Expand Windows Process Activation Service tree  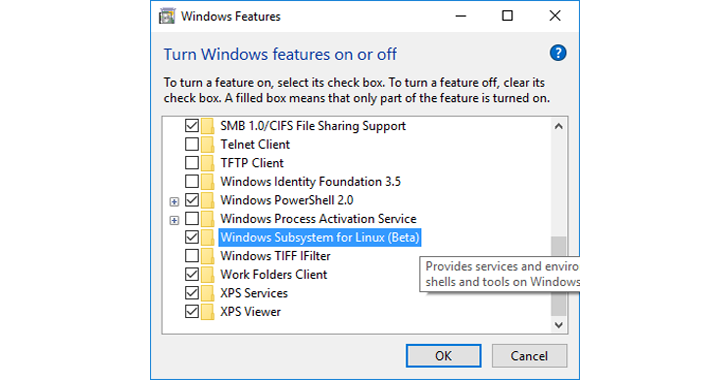coord(174,220)
